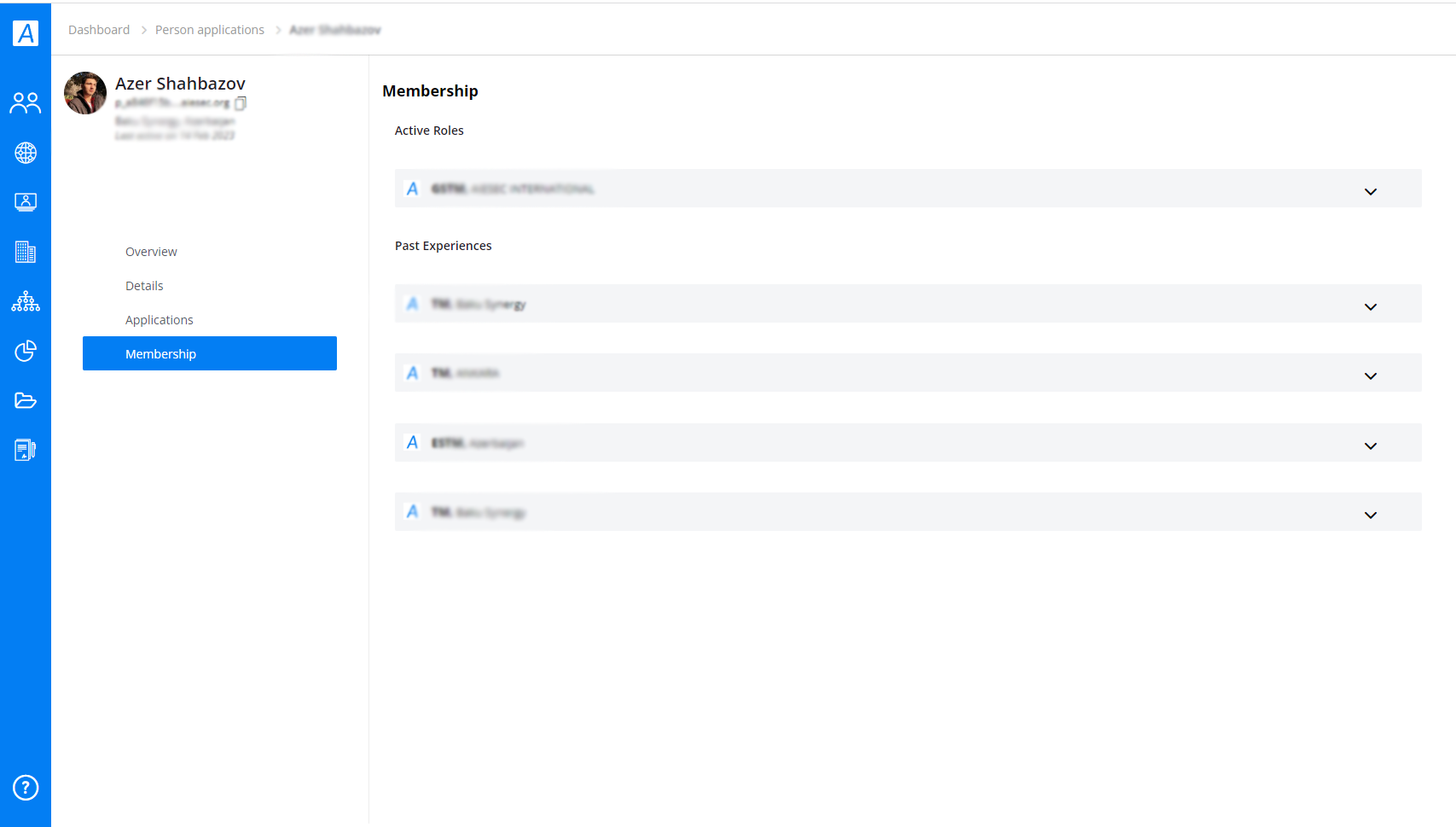This screenshot has height=827, width=1456.
Task: Select the Membership tab
Action: (210, 353)
